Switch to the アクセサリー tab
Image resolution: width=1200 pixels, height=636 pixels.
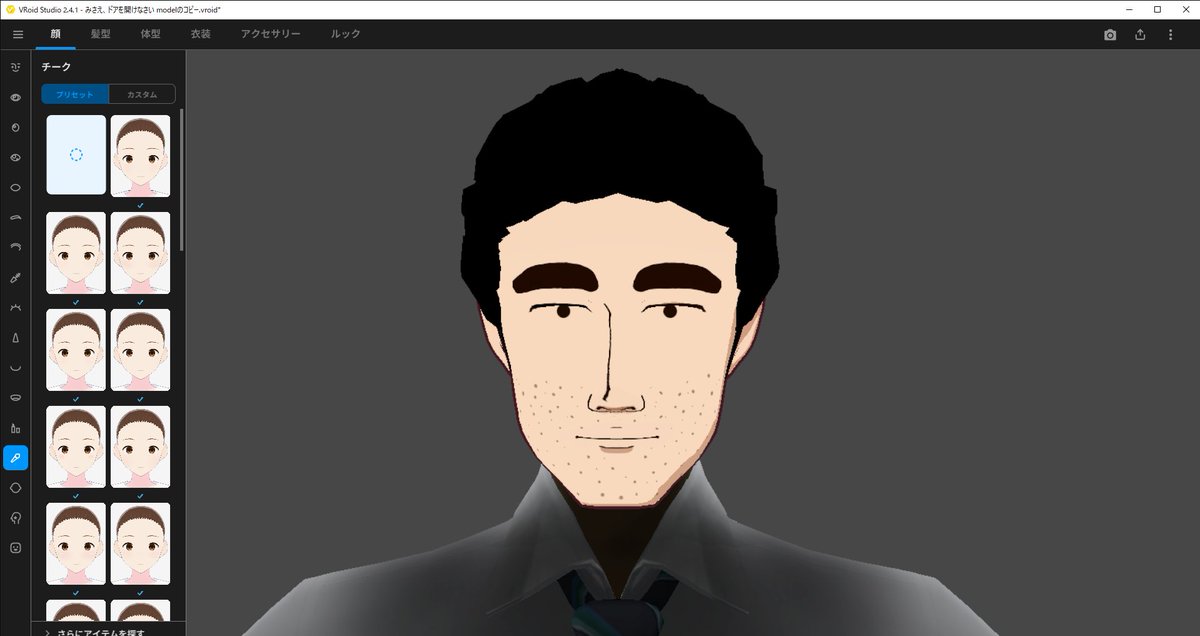coord(270,34)
